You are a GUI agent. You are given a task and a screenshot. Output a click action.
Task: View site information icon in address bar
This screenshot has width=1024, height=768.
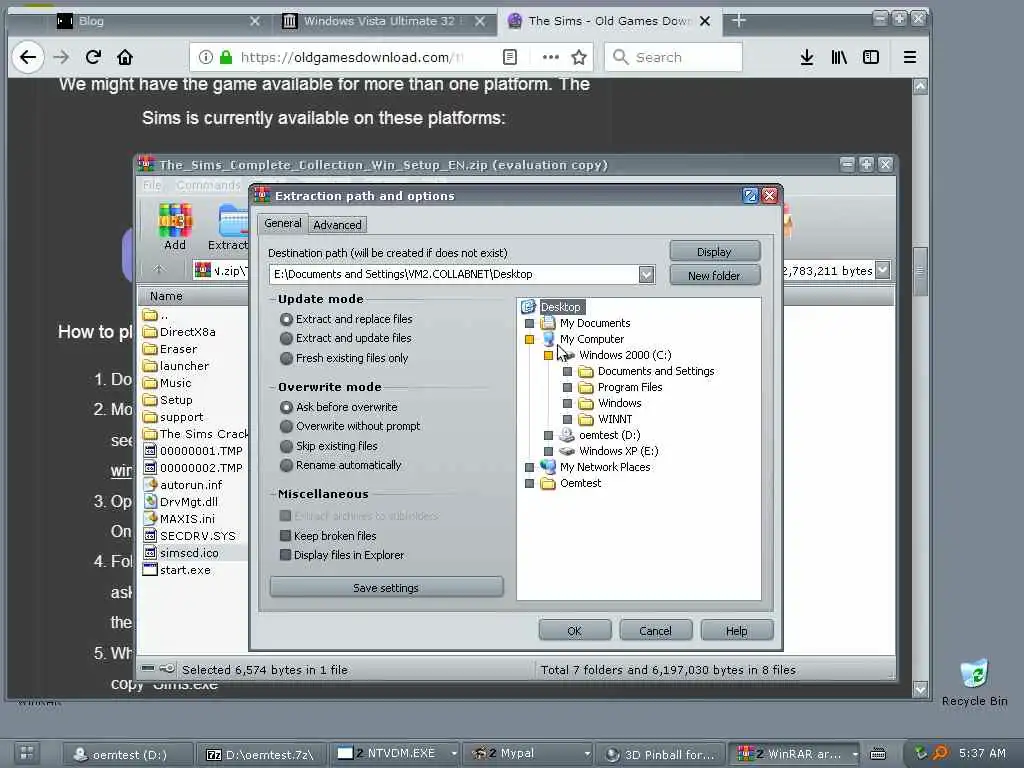click(x=206, y=57)
